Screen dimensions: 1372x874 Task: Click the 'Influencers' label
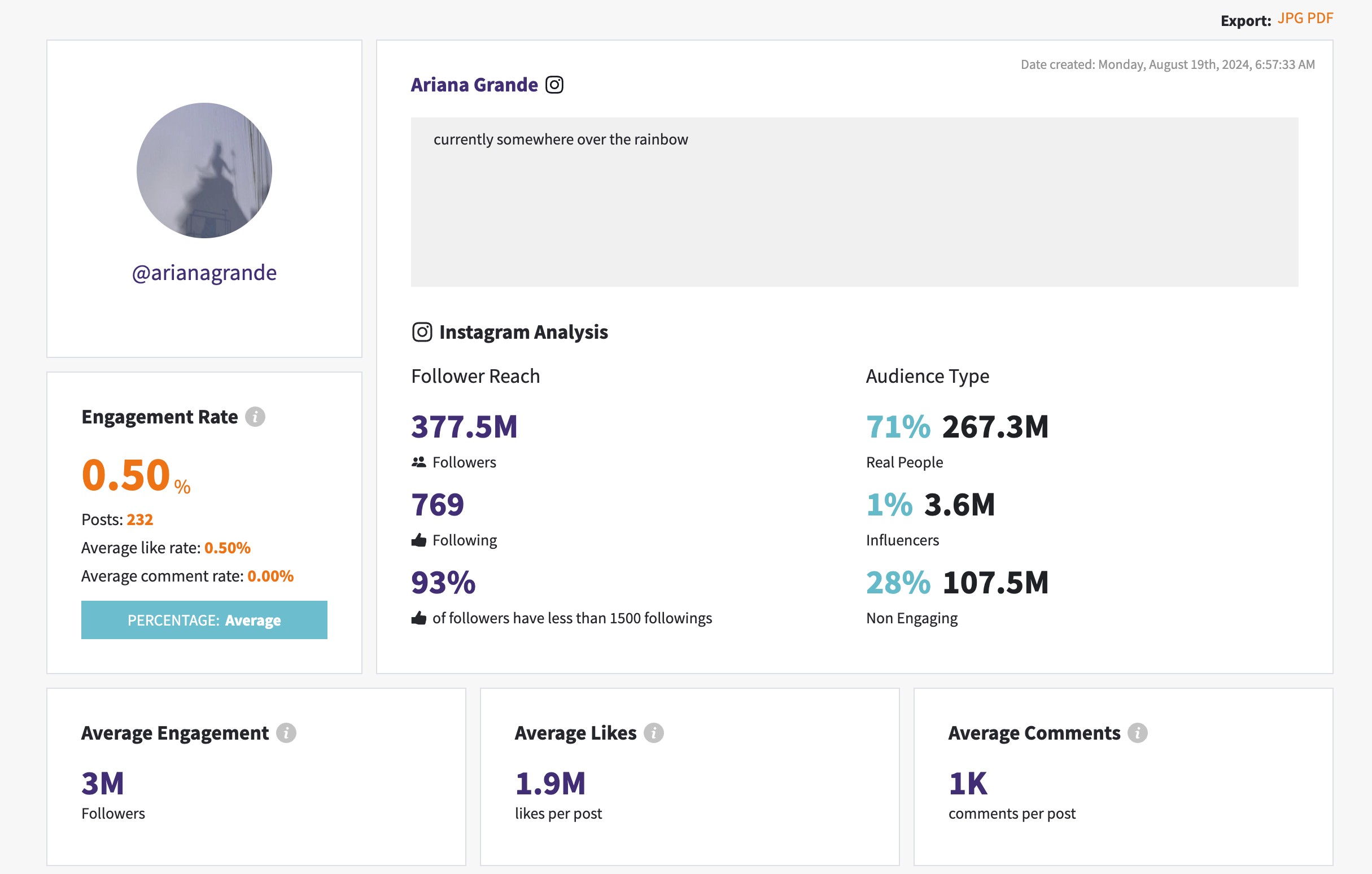click(902, 540)
